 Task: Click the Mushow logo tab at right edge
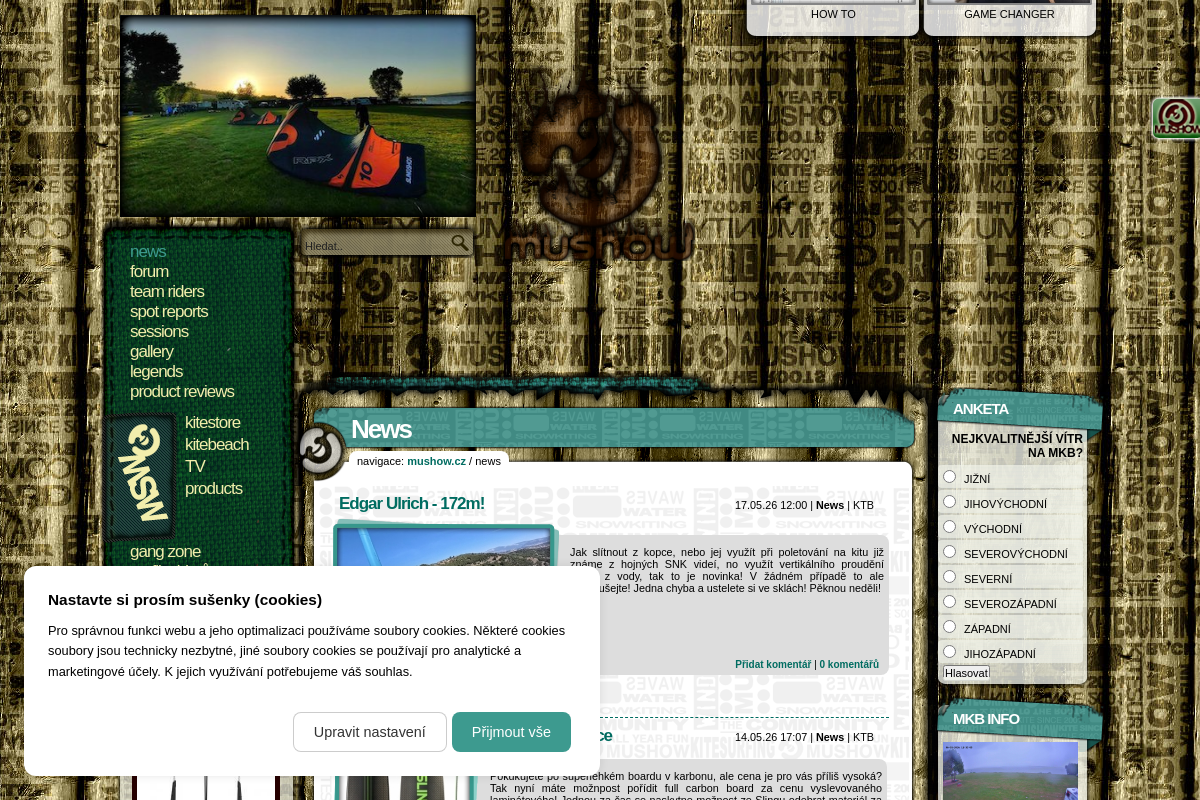1177,118
